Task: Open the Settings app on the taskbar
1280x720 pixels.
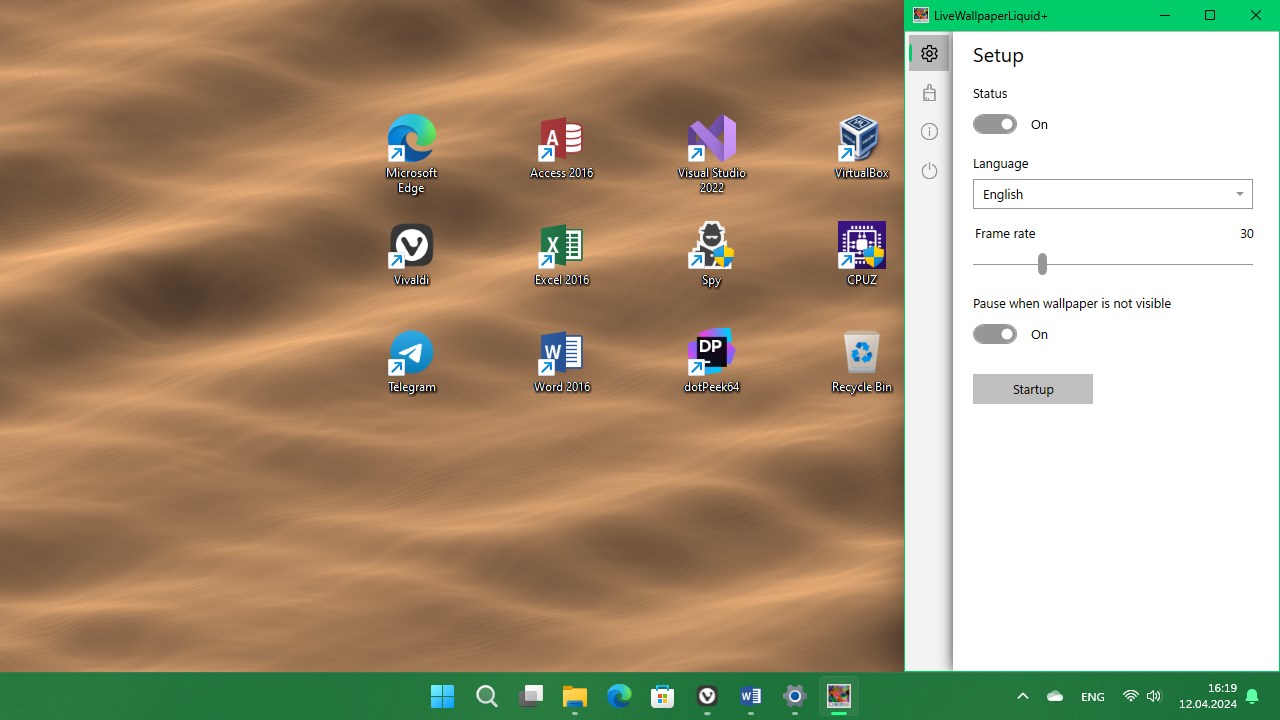Action: [795, 696]
